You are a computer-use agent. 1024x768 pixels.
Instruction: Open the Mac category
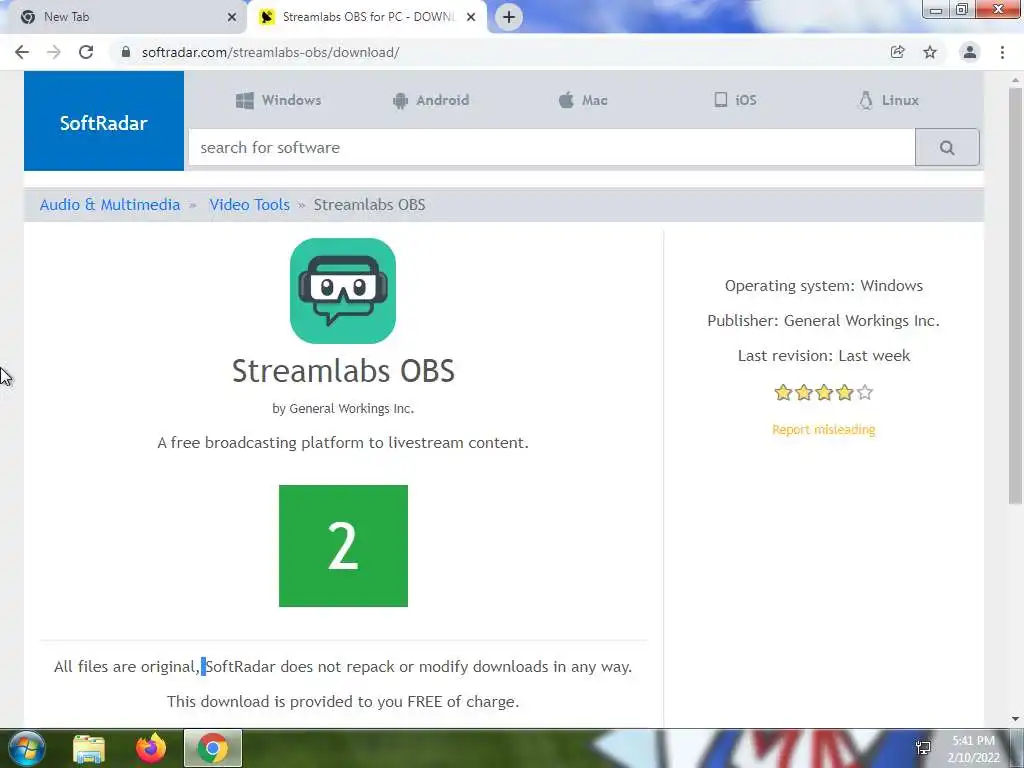583,101
